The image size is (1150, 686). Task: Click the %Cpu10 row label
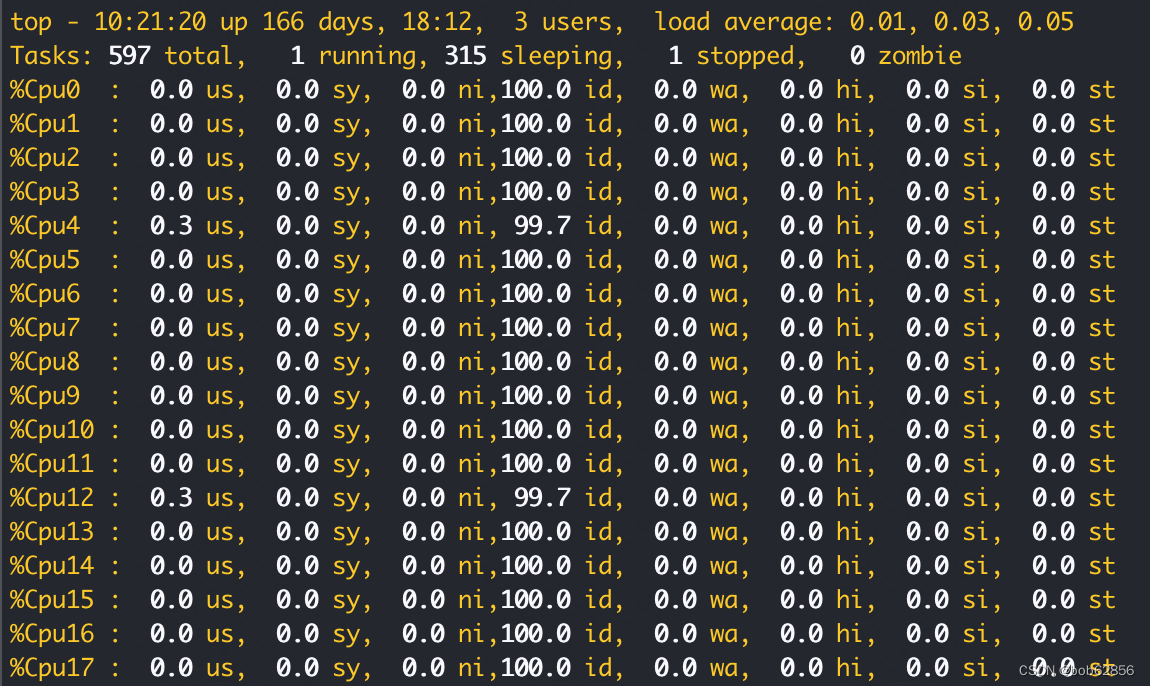(x=52, y=430)
